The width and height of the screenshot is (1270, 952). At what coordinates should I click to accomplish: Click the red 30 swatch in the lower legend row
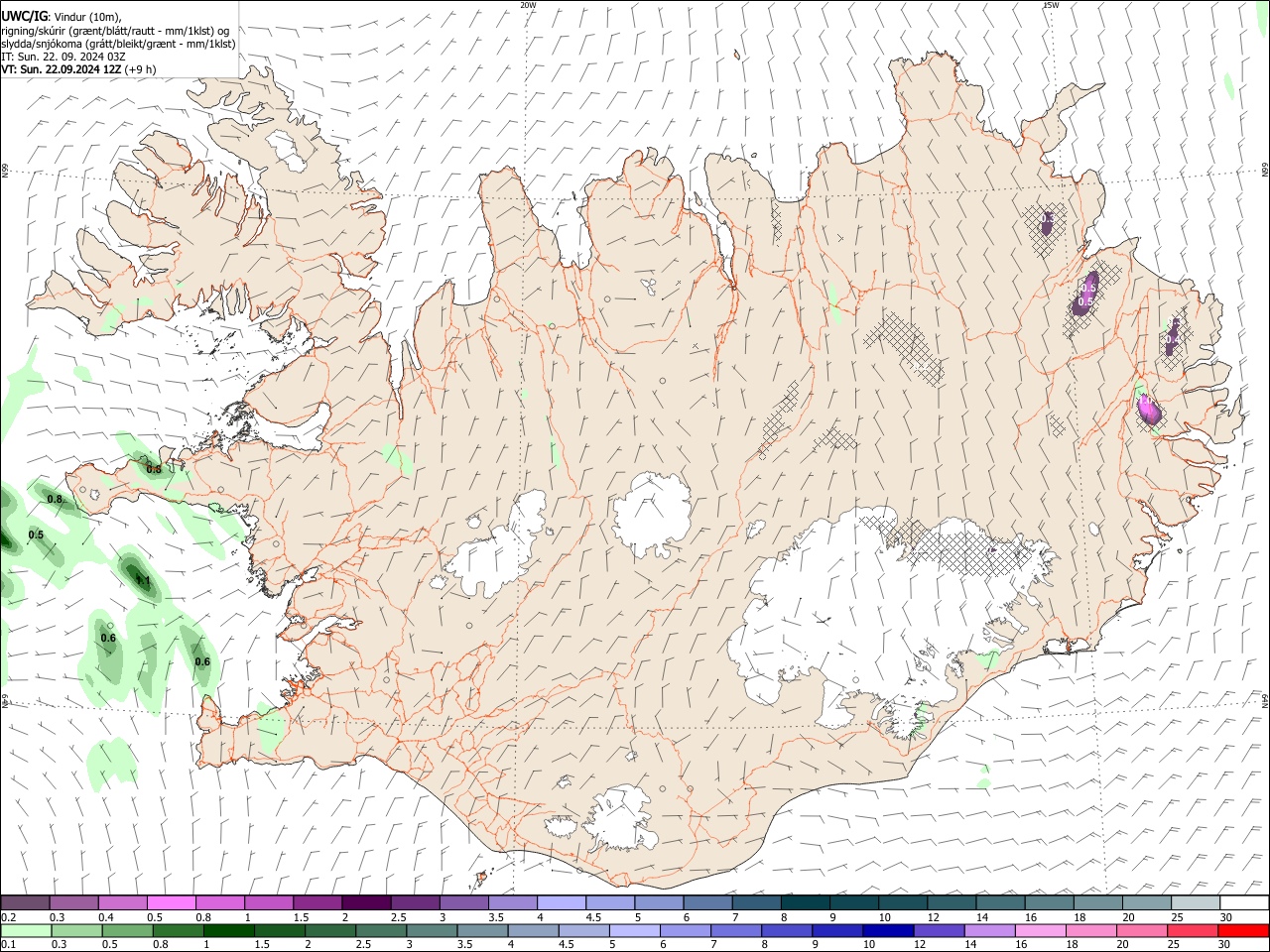pyautogui.click(x=1242, y=930)
